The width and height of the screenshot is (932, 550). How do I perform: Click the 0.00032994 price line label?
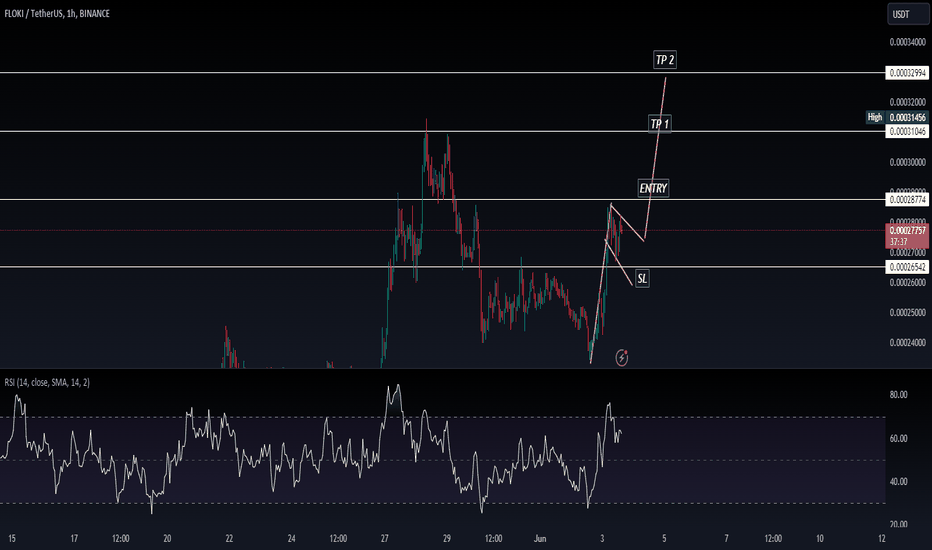tap(908, 73)
